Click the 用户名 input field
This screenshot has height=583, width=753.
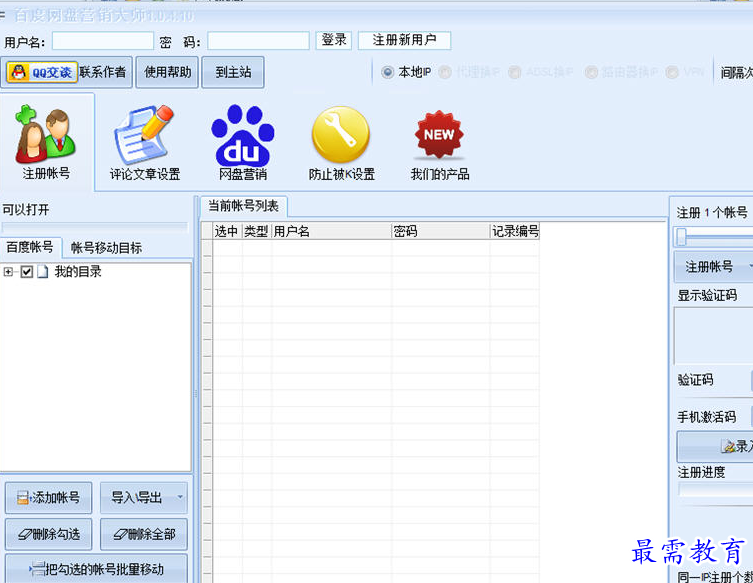[103, 41]
